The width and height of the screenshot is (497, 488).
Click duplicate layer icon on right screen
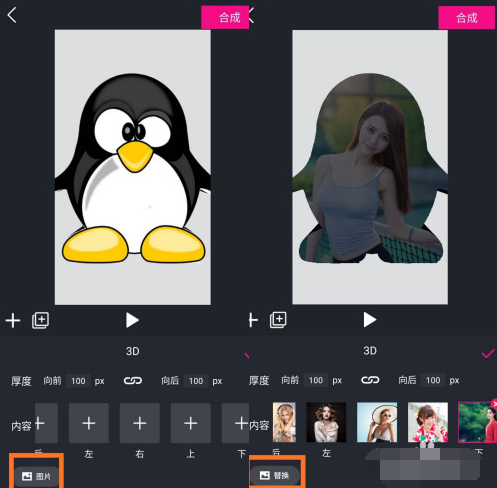tap(278, 320)
